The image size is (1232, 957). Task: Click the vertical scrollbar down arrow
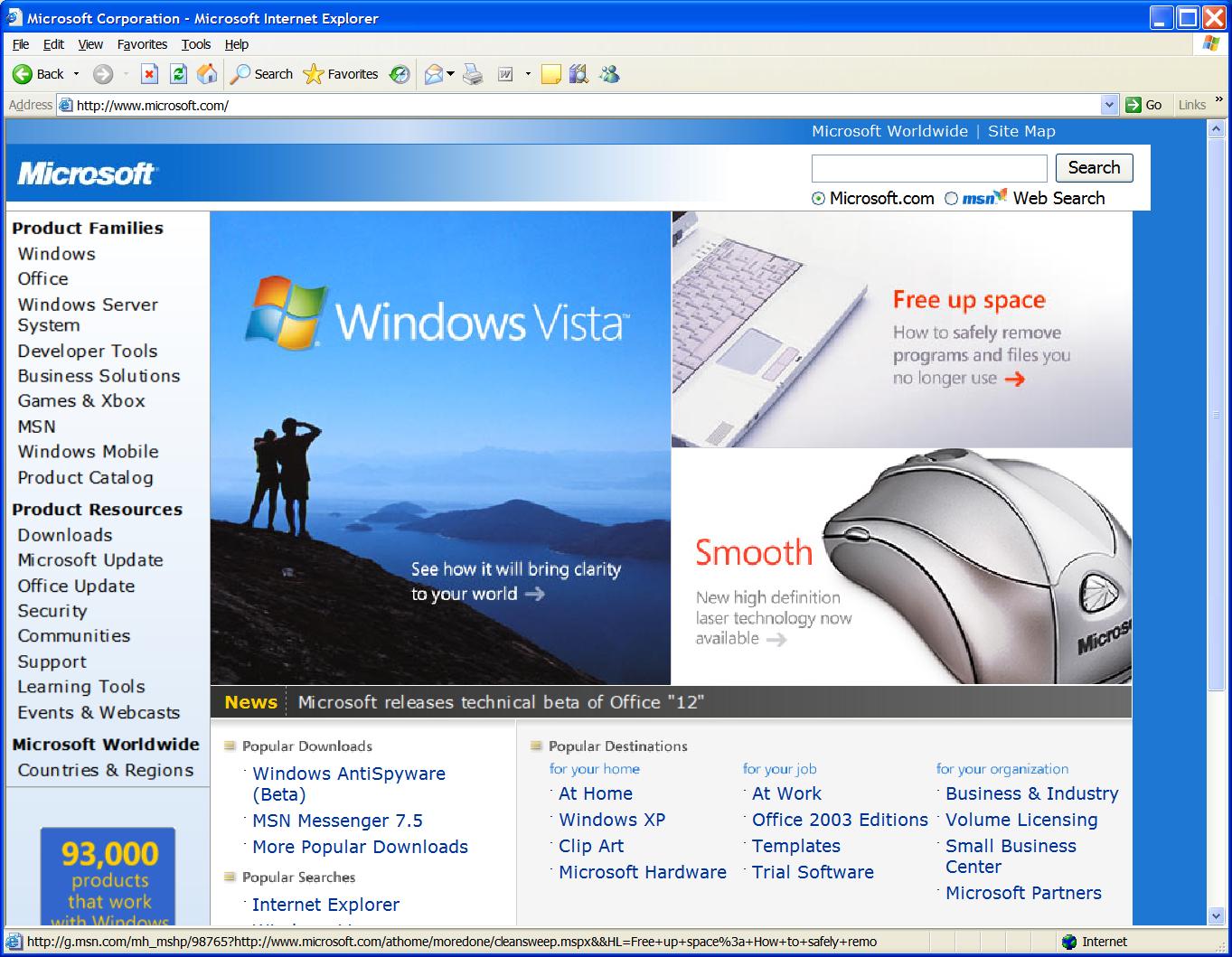tap(1216, 916)
